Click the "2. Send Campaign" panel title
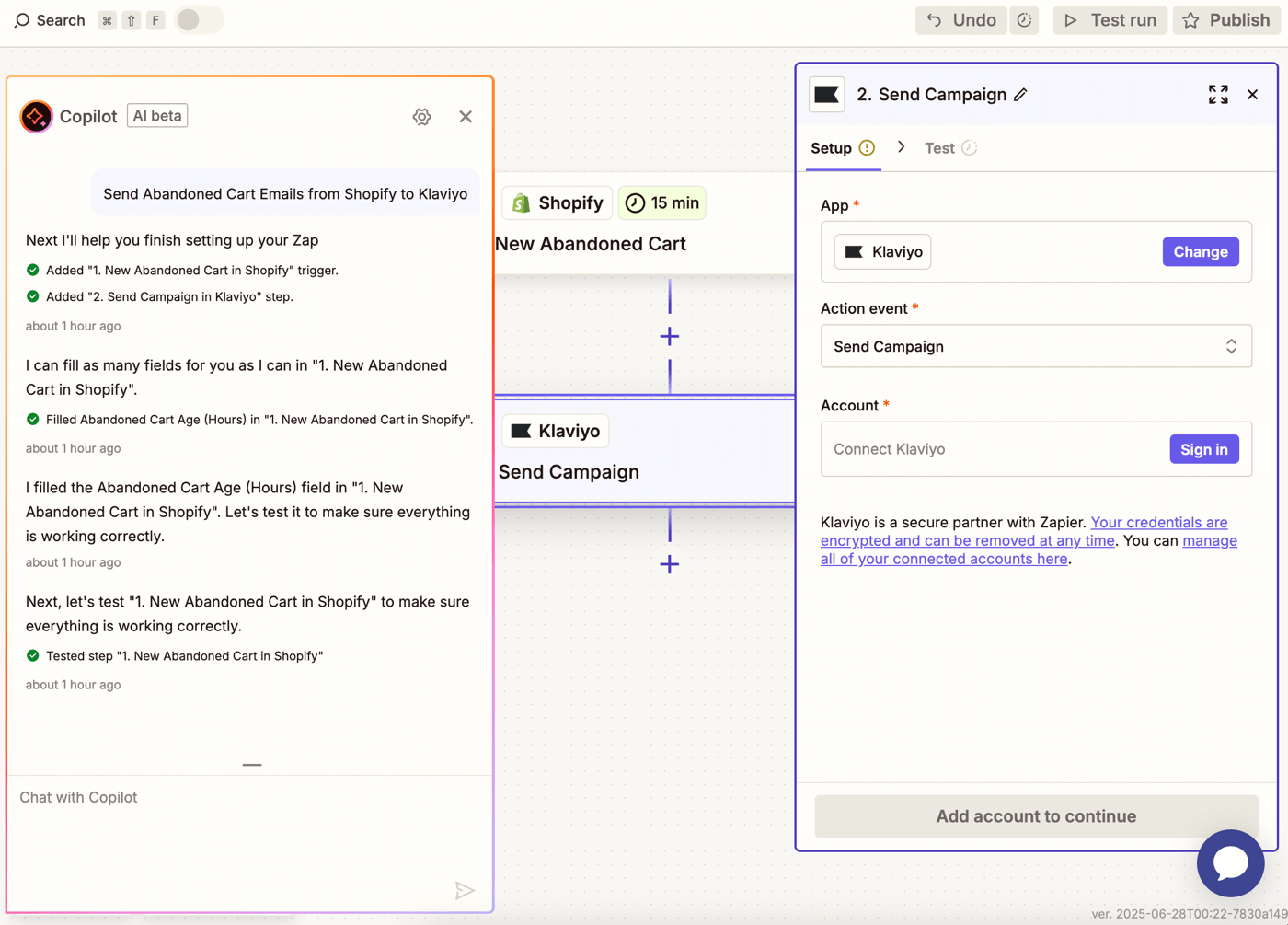The height and width of the screenshot is (925, 1288). click(x=931, y=95)
